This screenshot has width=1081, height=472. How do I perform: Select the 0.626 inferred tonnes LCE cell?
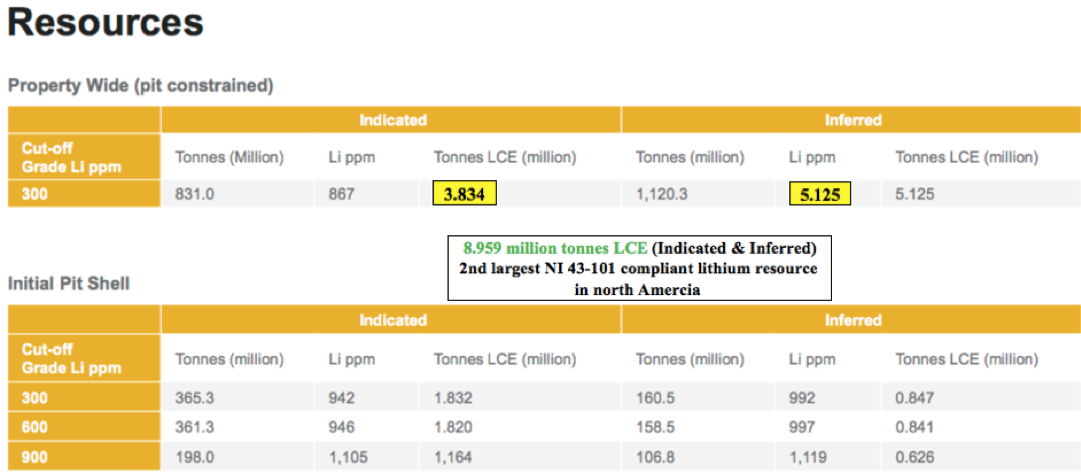[914, 457]
